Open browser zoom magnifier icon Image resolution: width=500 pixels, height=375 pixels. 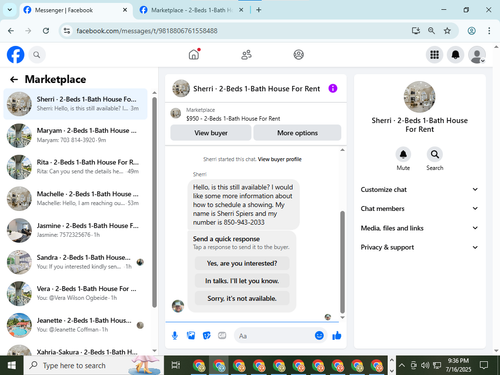click(431, 31)
